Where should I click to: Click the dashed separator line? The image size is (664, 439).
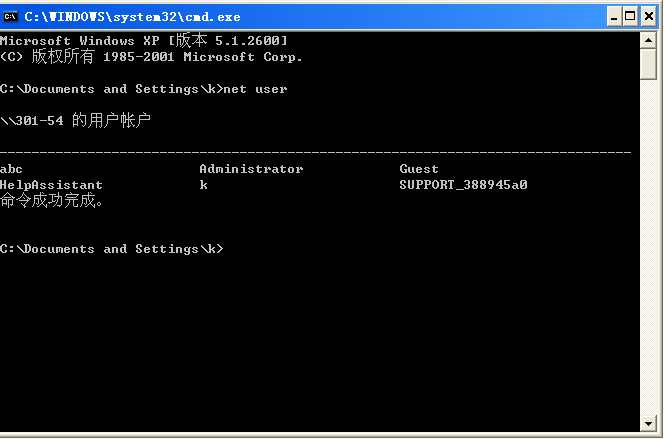pos(315,152)
